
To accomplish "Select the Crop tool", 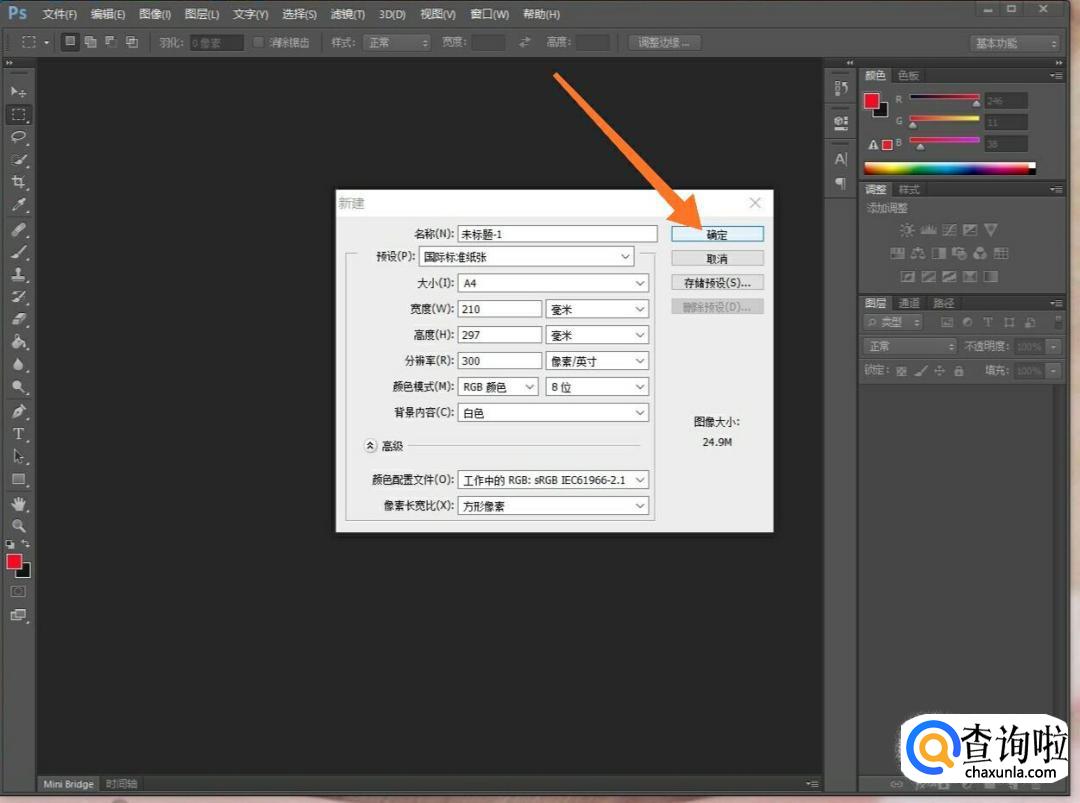I will pos(18,182).
